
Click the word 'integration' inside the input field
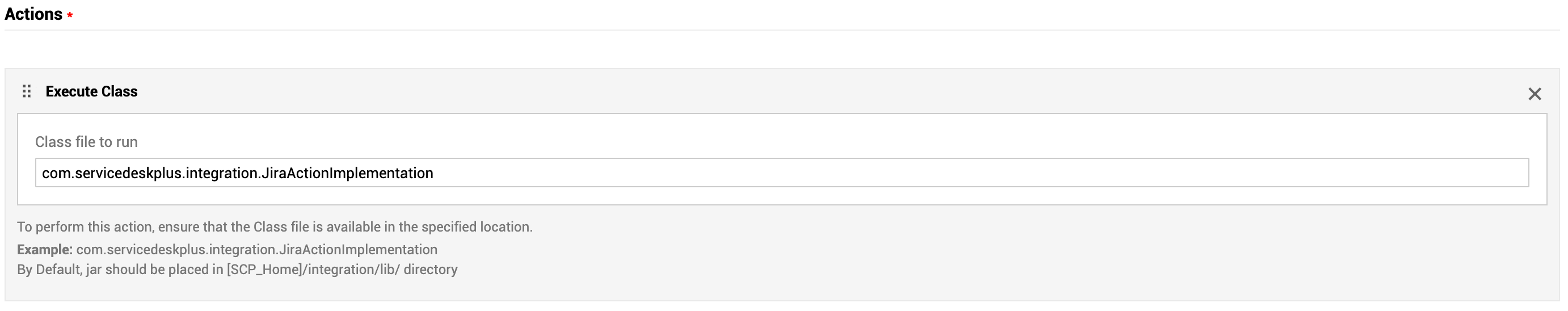coord(222,174)
